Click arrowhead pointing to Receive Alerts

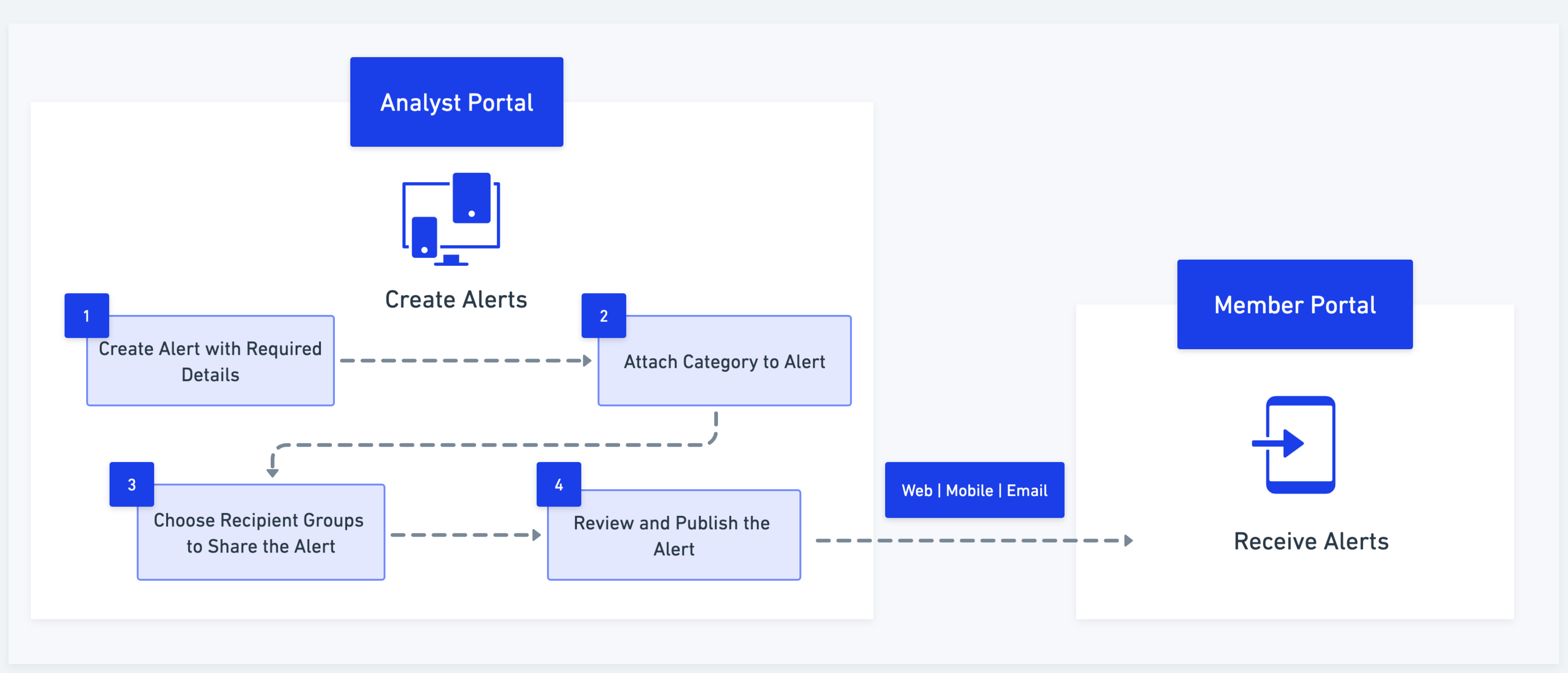coord(1128,540)
